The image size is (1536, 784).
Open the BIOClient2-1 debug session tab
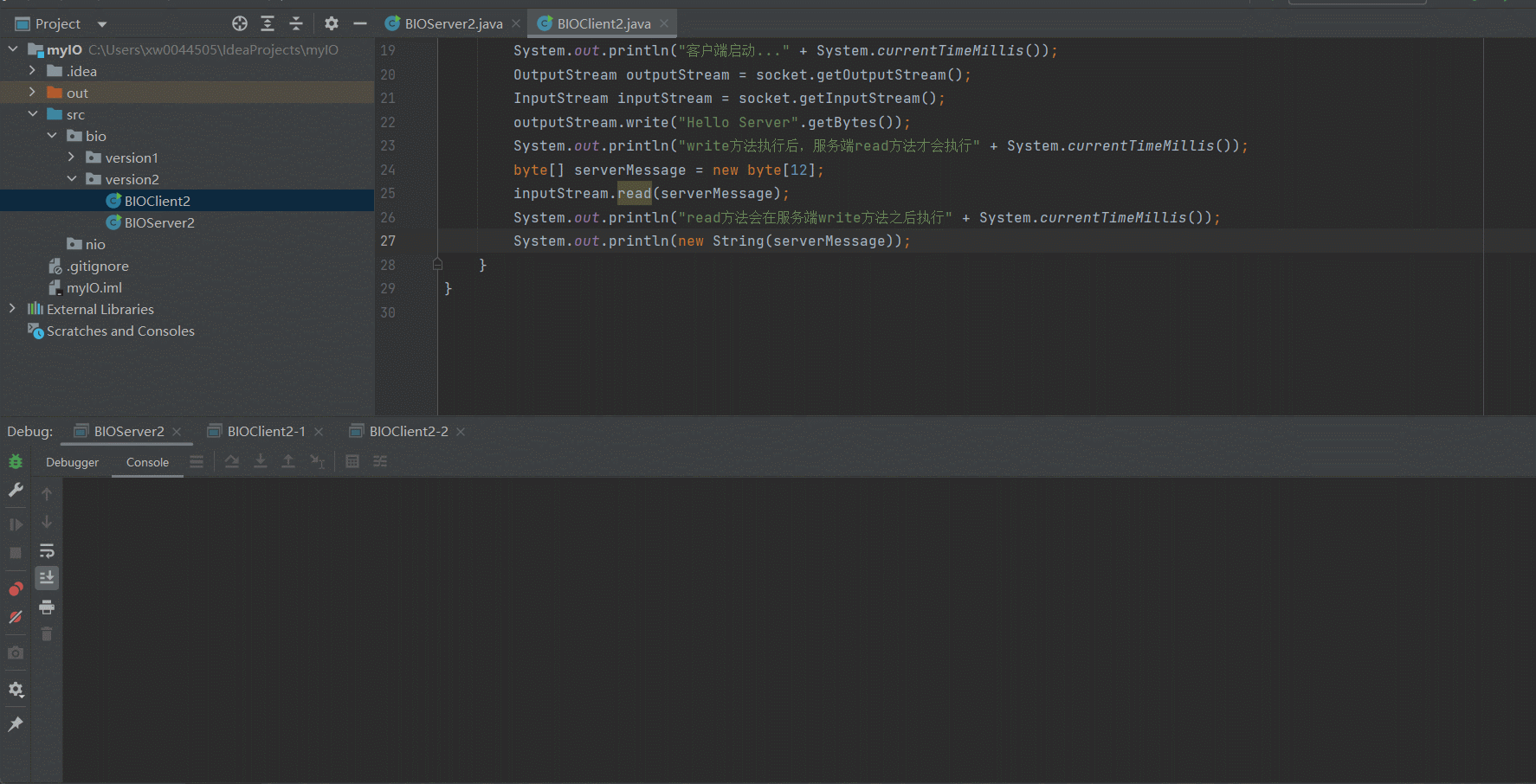pos(266,431)
